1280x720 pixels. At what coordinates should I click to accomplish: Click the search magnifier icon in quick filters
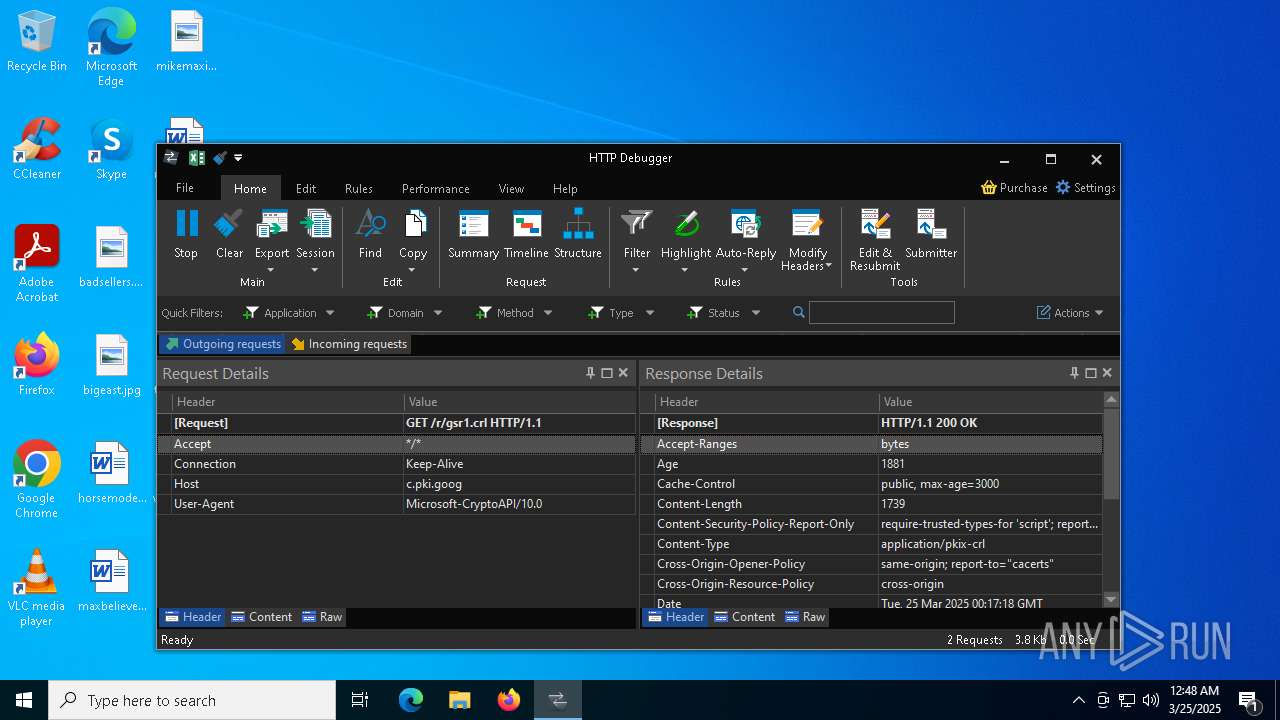(x=798, y=313)
